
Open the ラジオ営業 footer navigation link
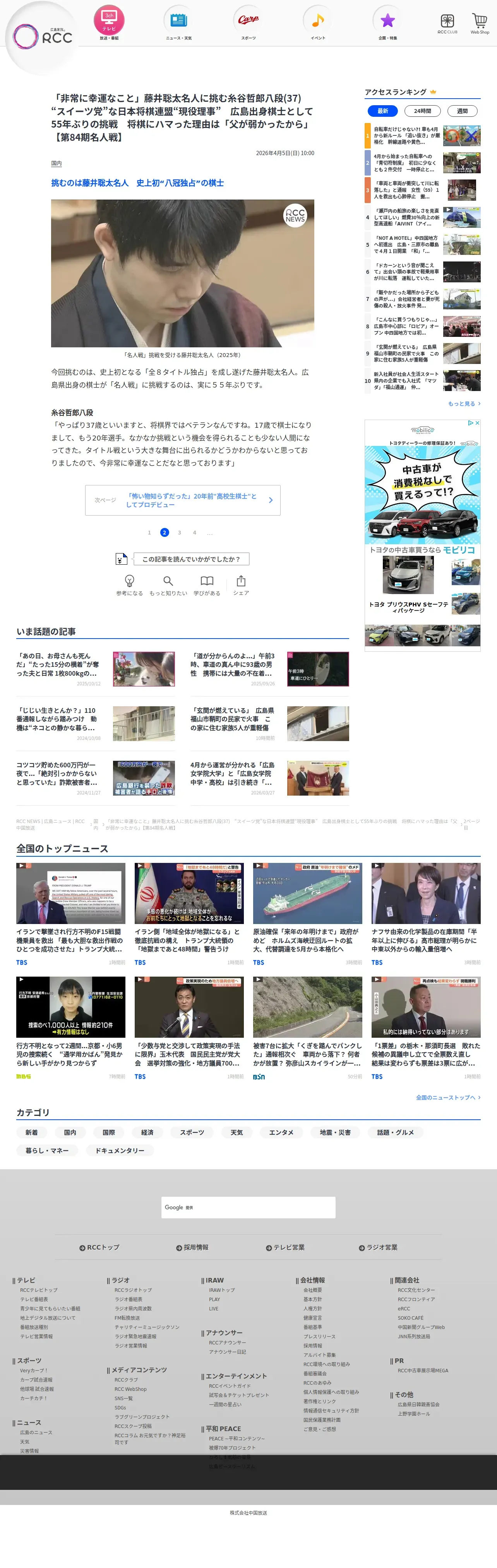[x=378, y=1247]
